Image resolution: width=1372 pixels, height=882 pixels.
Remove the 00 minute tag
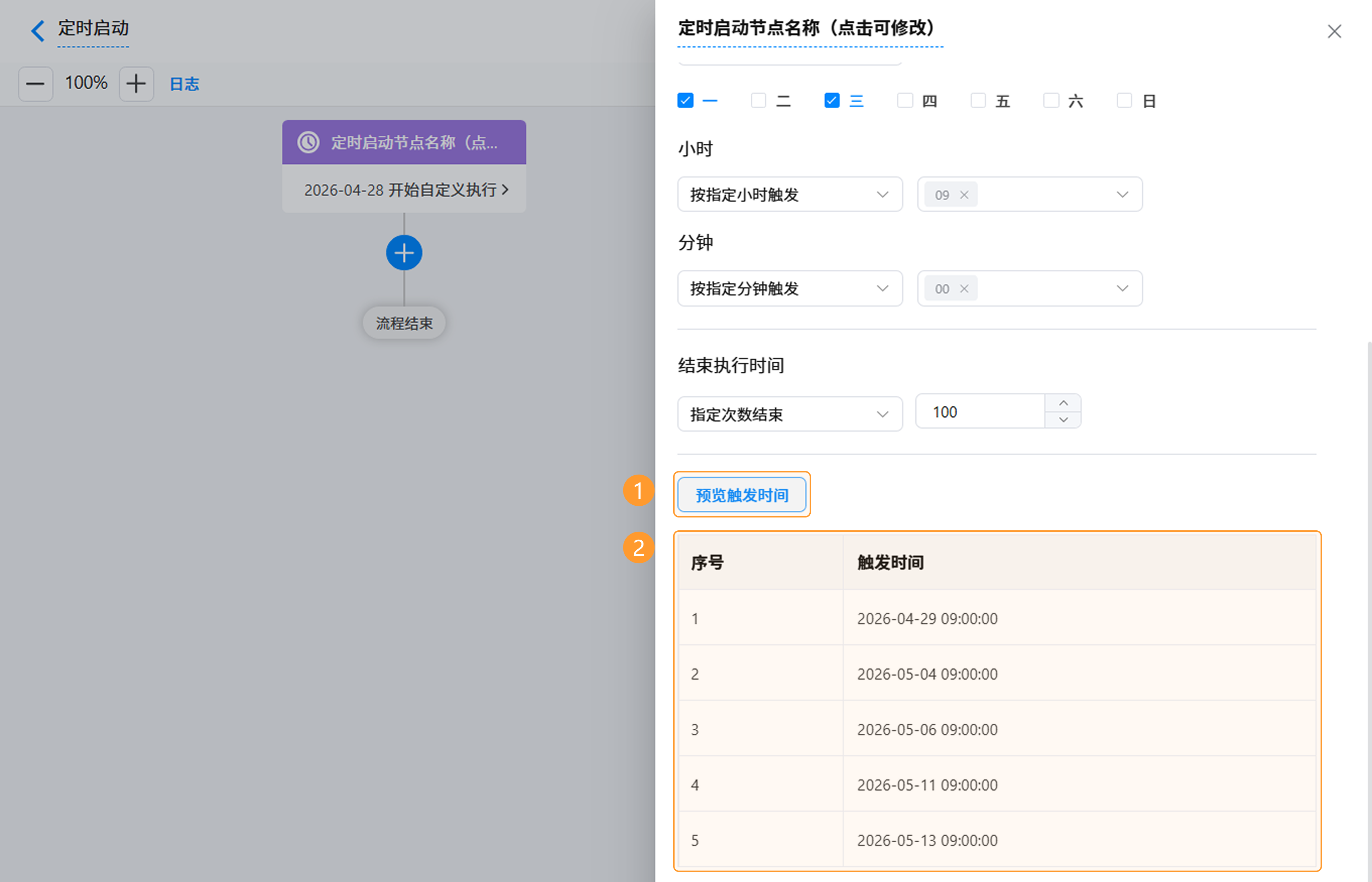tap(964, 289)
